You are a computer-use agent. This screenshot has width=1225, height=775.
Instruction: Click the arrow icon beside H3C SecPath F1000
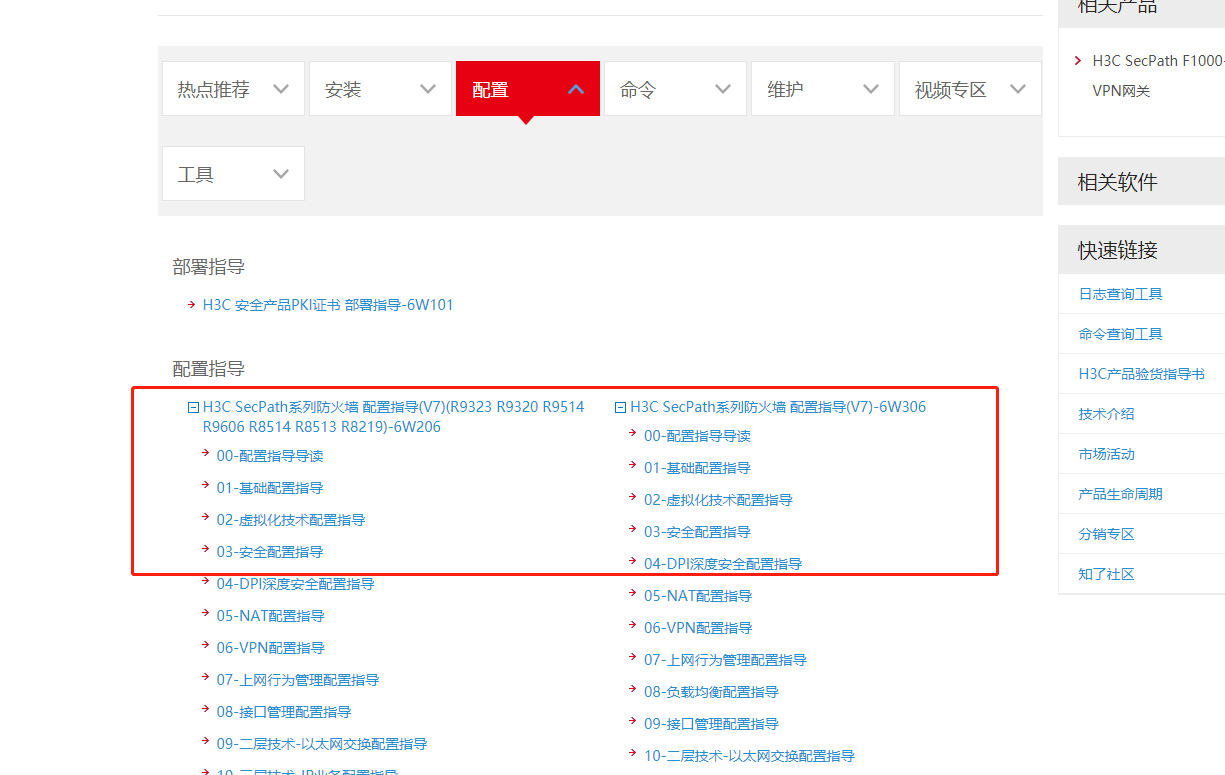1078,60
